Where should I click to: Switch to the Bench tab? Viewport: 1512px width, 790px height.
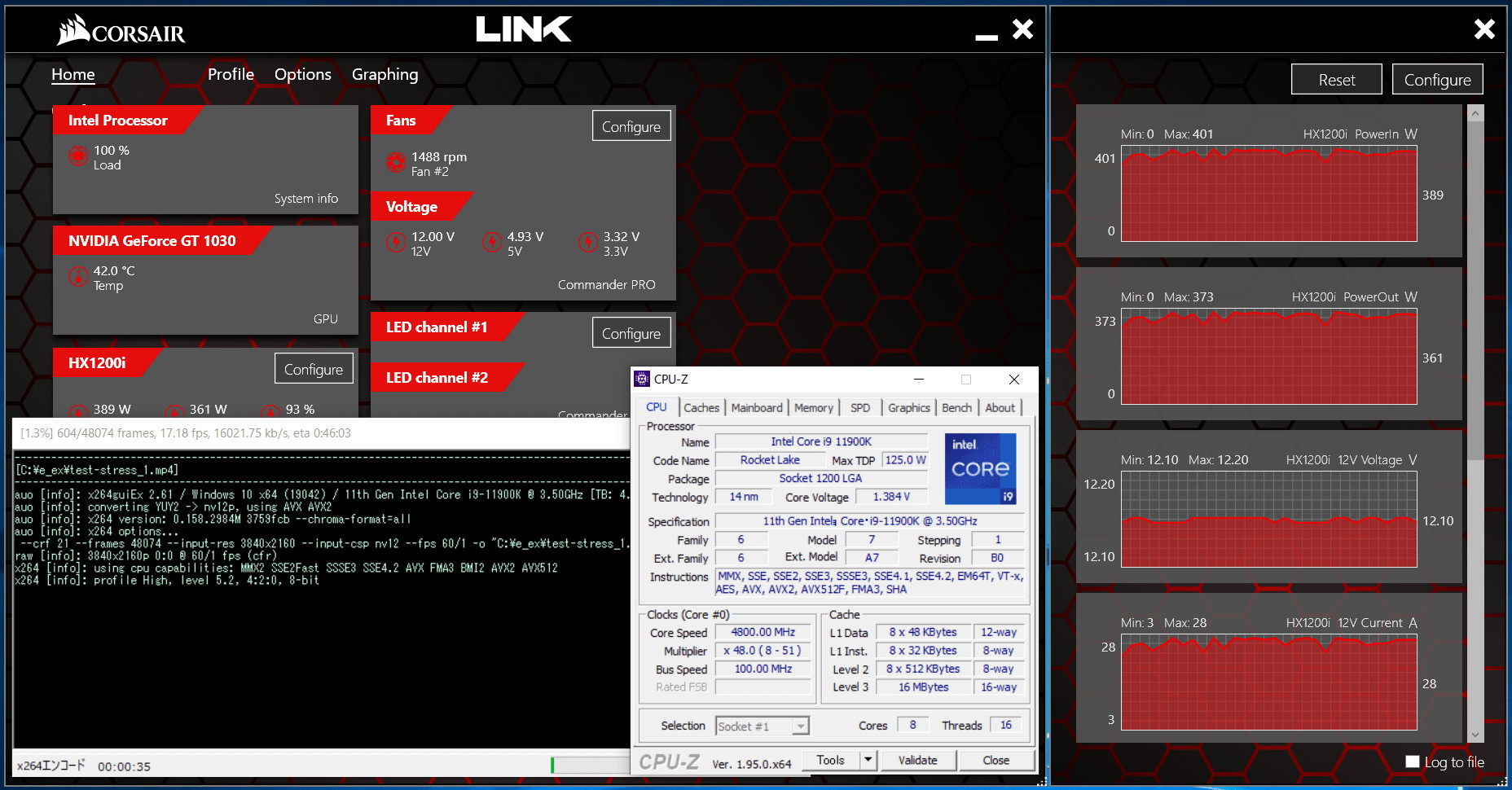(x=957, y=407)
